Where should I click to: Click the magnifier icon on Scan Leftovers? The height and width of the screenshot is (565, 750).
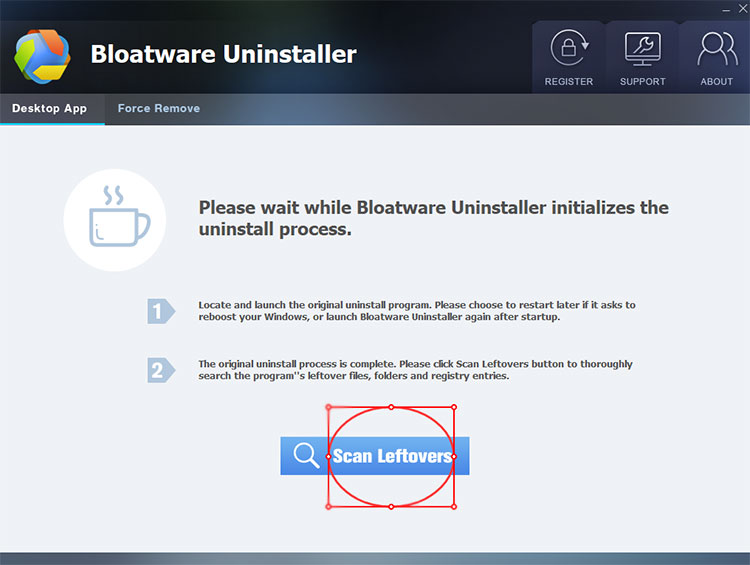coord(306,455)
